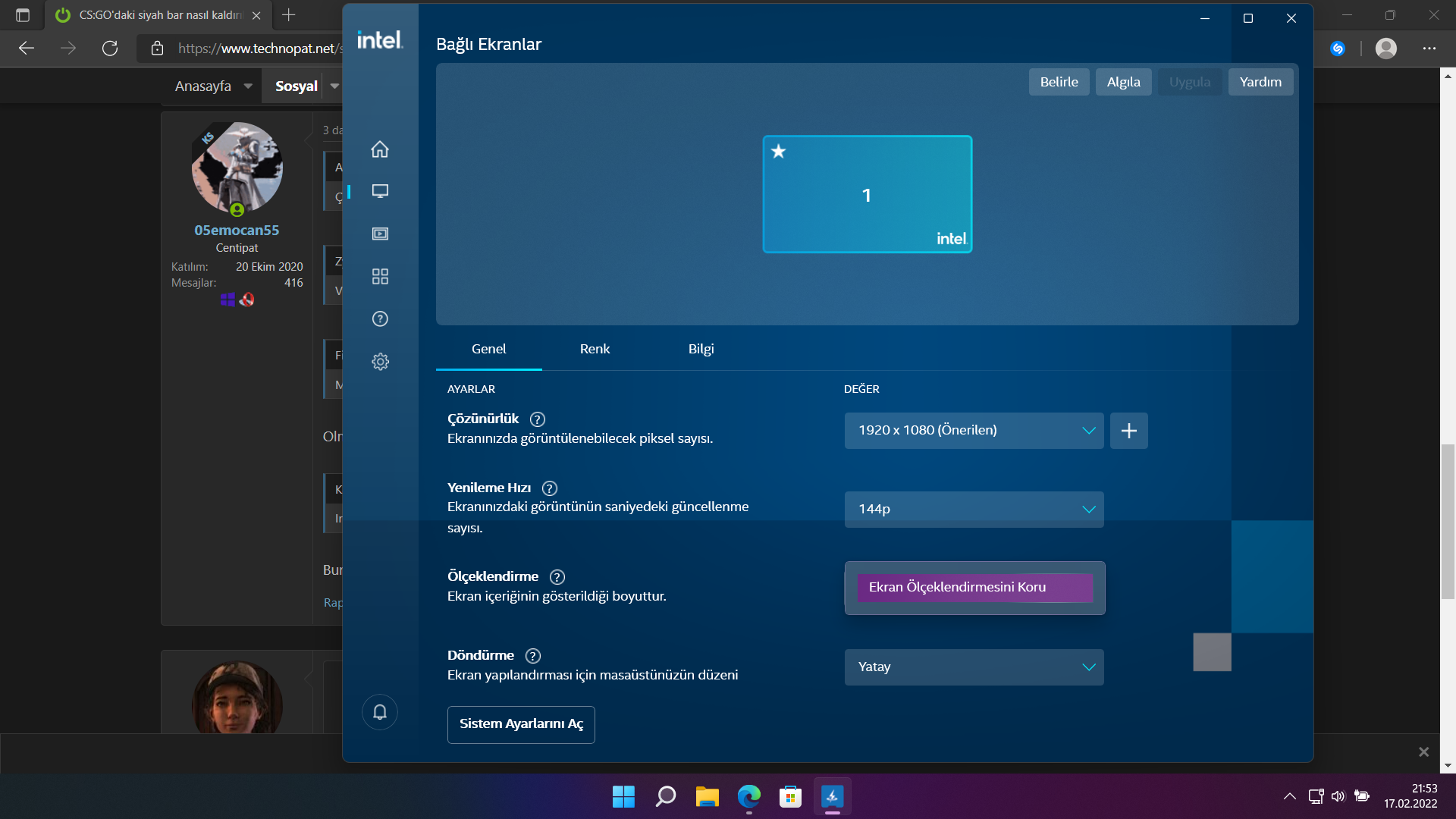The height and width of the screenshot is (819, 1456).
Task: Click the Algıla button
Action: click(x=1123, y=82)
